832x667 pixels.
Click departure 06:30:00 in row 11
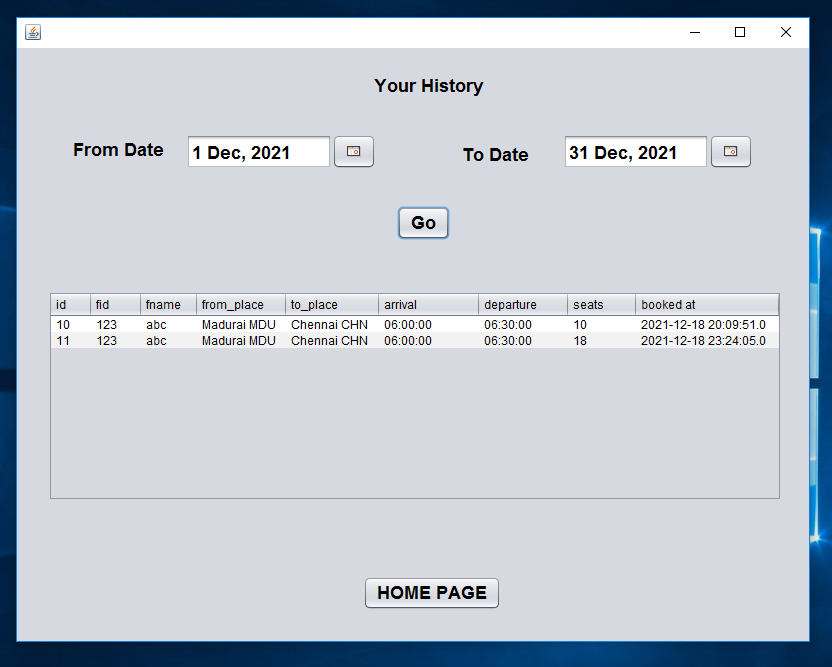tap(508, 341)
